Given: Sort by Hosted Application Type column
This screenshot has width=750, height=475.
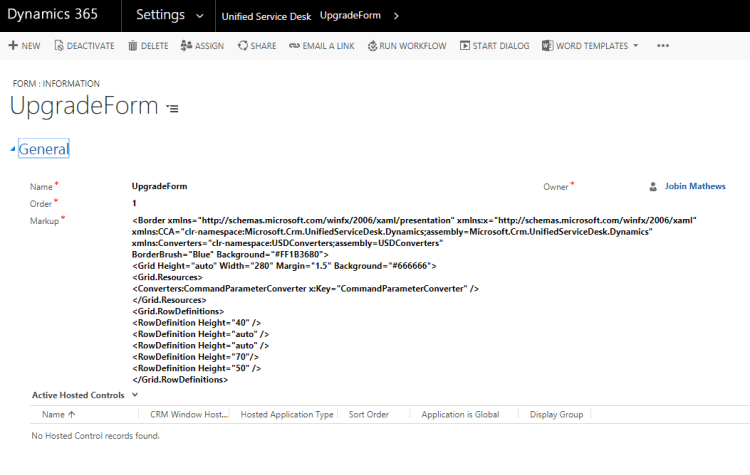Looking at the screenshot, I should (287, 415).
